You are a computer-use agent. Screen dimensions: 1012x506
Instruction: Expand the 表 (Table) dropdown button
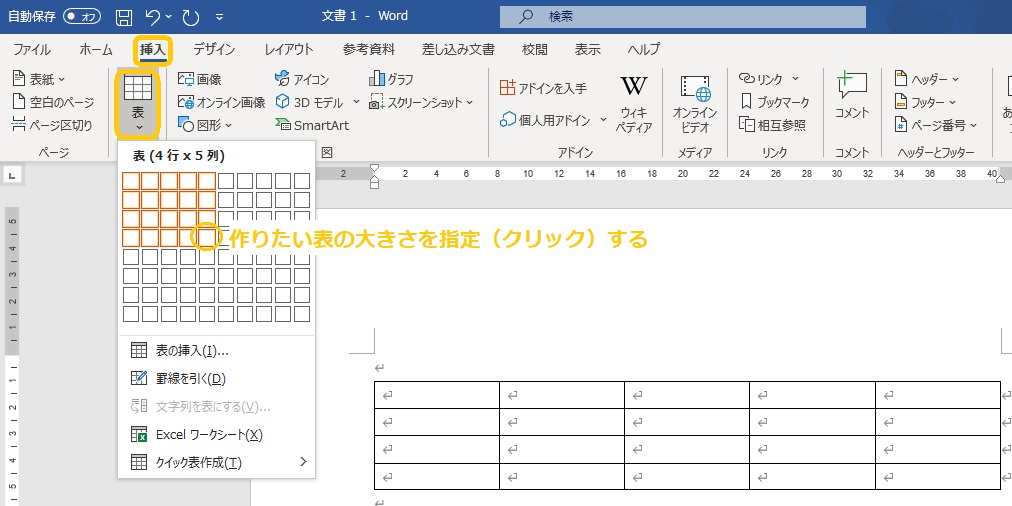point(138,102)
